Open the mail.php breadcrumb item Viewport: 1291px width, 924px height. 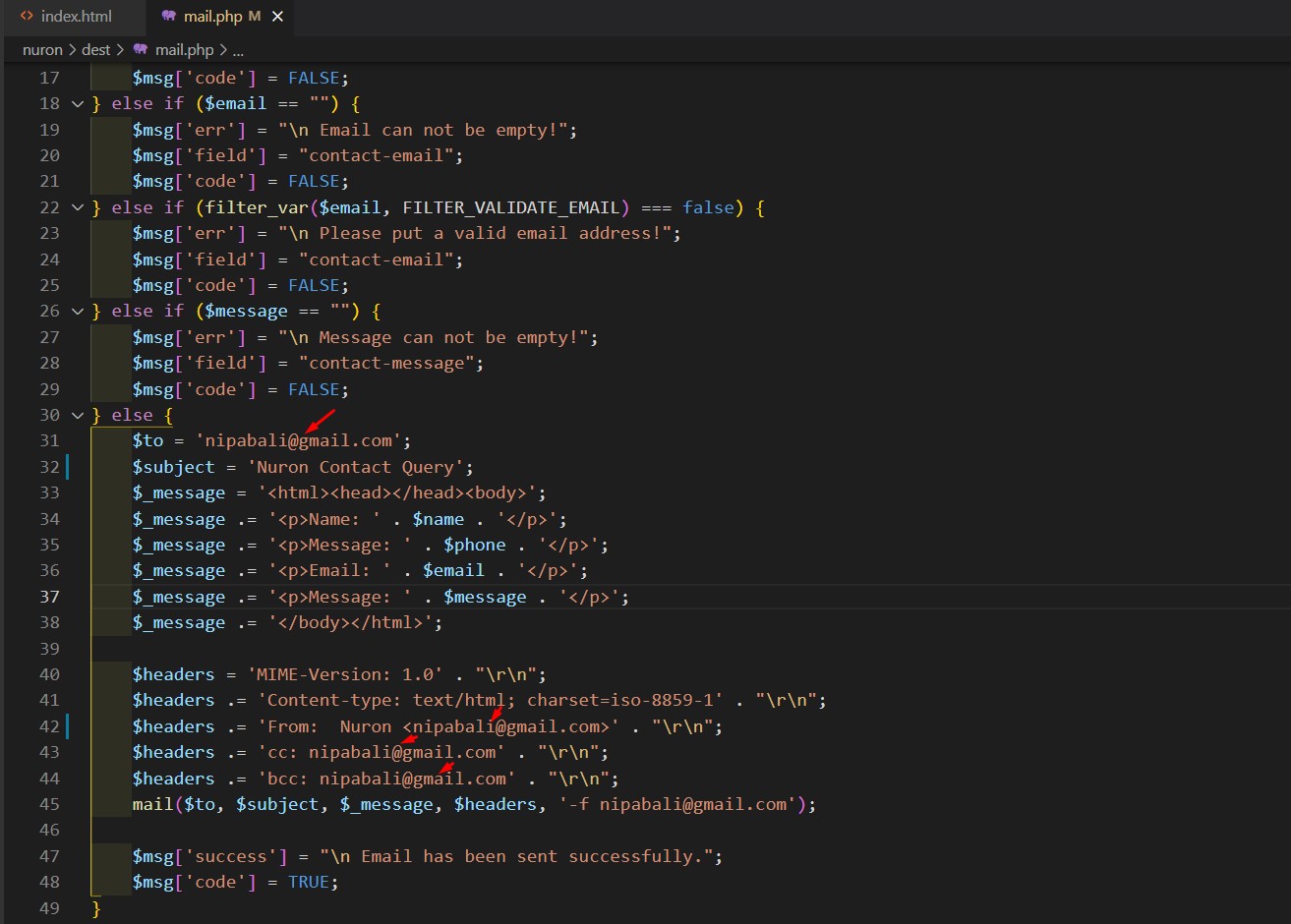tap(184, 49)
